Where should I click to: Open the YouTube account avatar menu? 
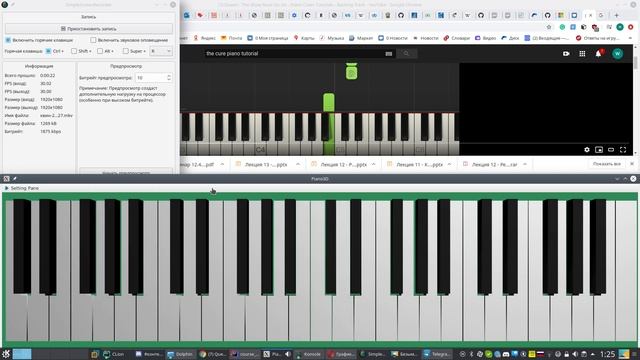point(618,53)
